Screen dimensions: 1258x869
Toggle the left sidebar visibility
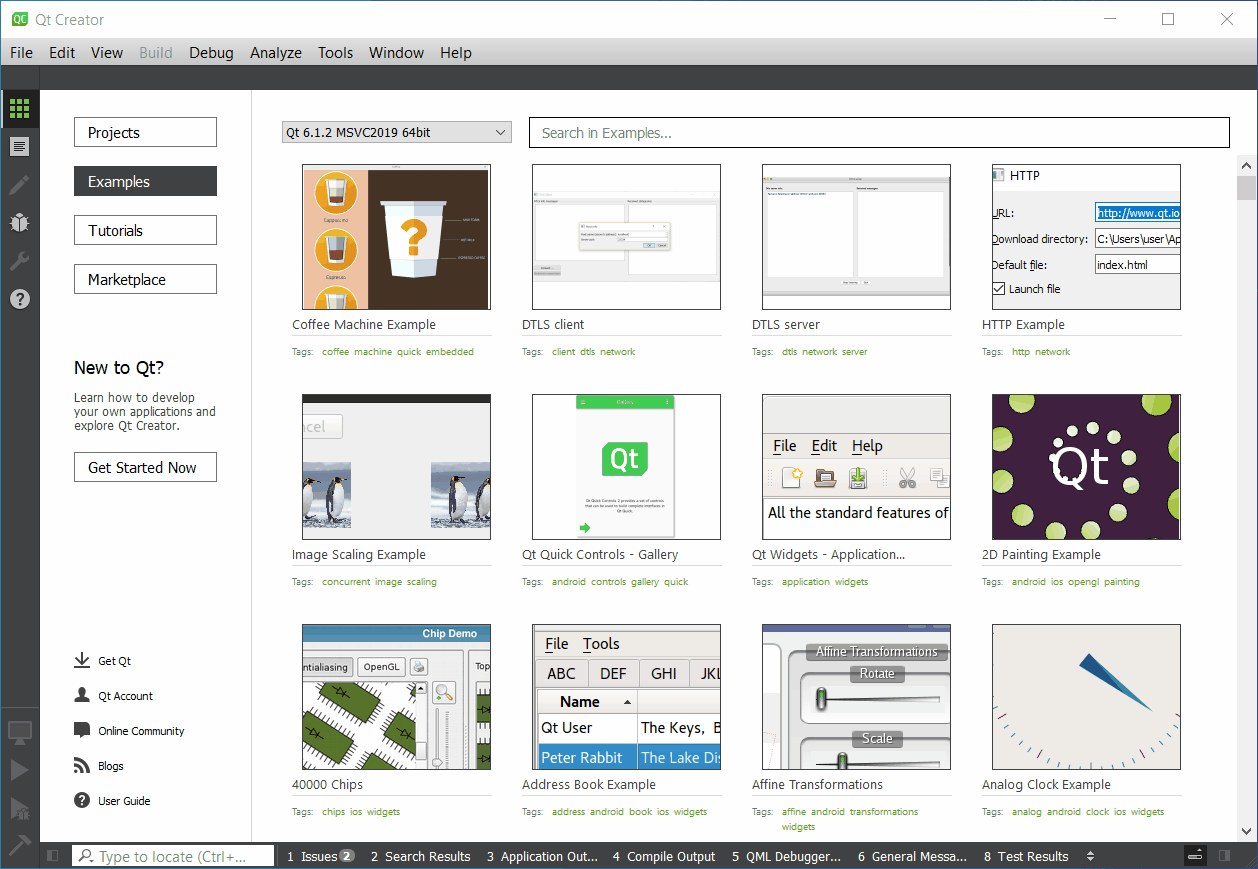53,856
